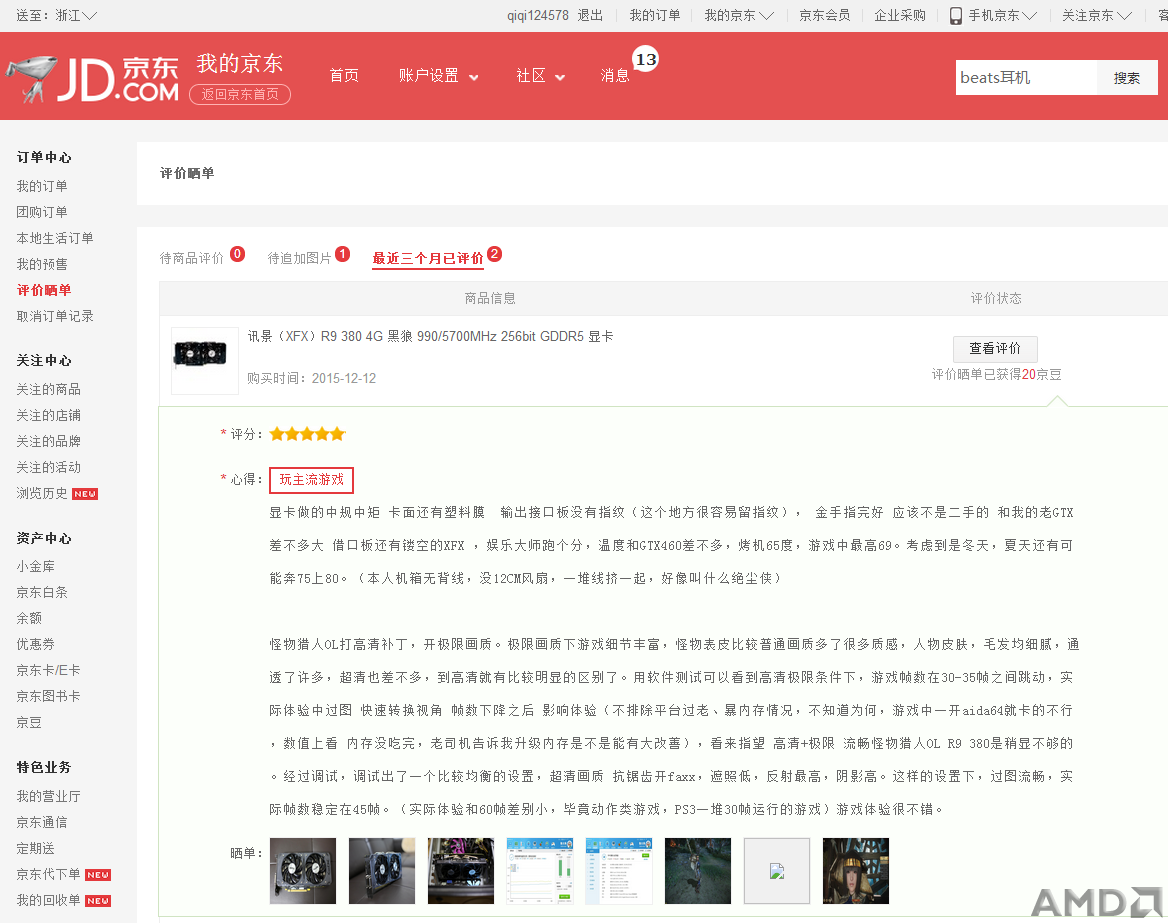The image size is (1168, 923).
Task: Open the XFX R9 380 4G product title link
Action: click(431, 337)
